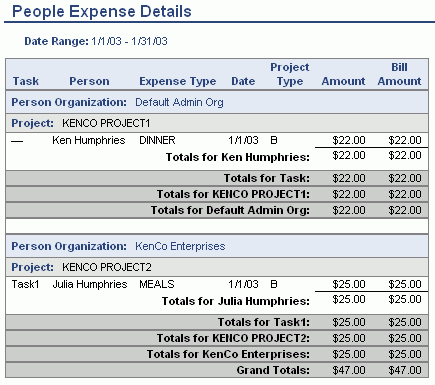Click the Task column header
This screenshot has width=435, height=385.
(x=26, y=81)
